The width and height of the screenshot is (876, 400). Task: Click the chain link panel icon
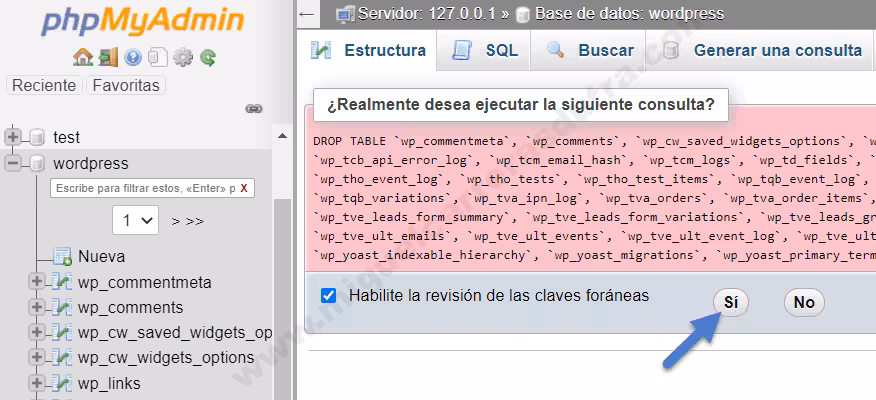(254, 109)
